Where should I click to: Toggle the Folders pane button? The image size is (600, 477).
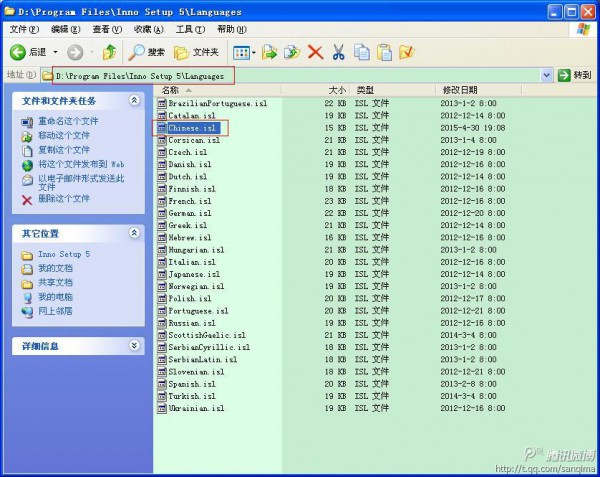(196, 52)
